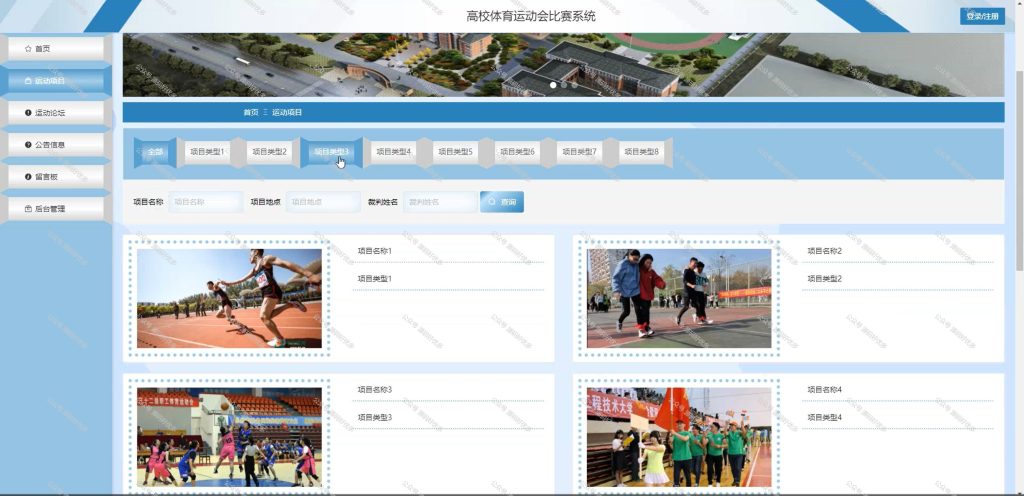Click the 裁判姓名 input field
Viewport: 1024px width, 496px height.
click(440, 202)
